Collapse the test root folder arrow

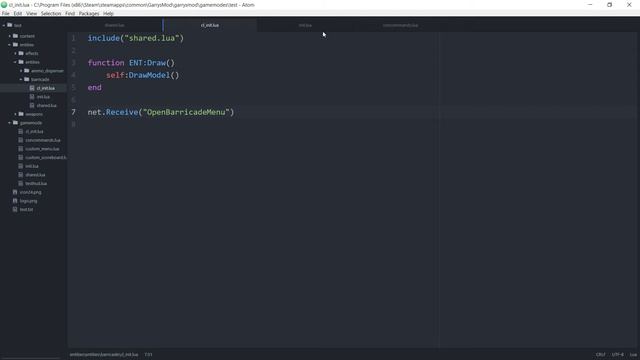click(x=4, y=25)
